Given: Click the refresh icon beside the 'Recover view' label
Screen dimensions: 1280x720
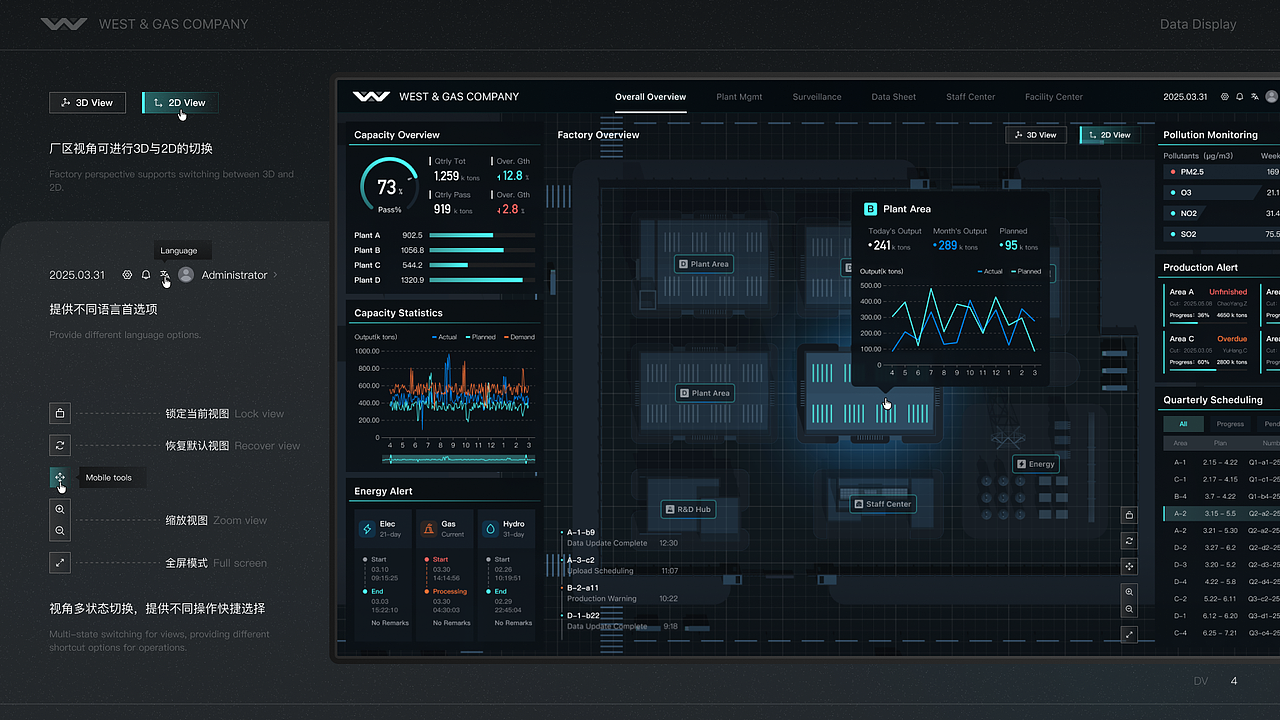Looking at the screenshot, I should tap(60, 445).
